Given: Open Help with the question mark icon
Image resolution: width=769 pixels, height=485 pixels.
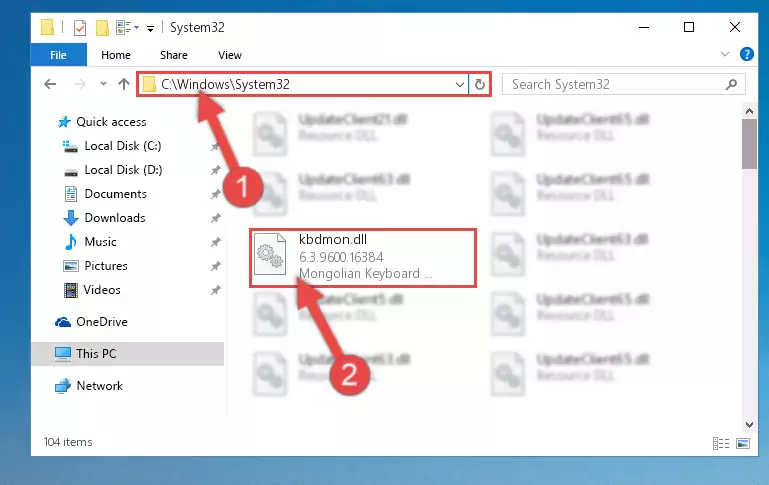Looking at the screenshot, I should (x=746, y=54).
